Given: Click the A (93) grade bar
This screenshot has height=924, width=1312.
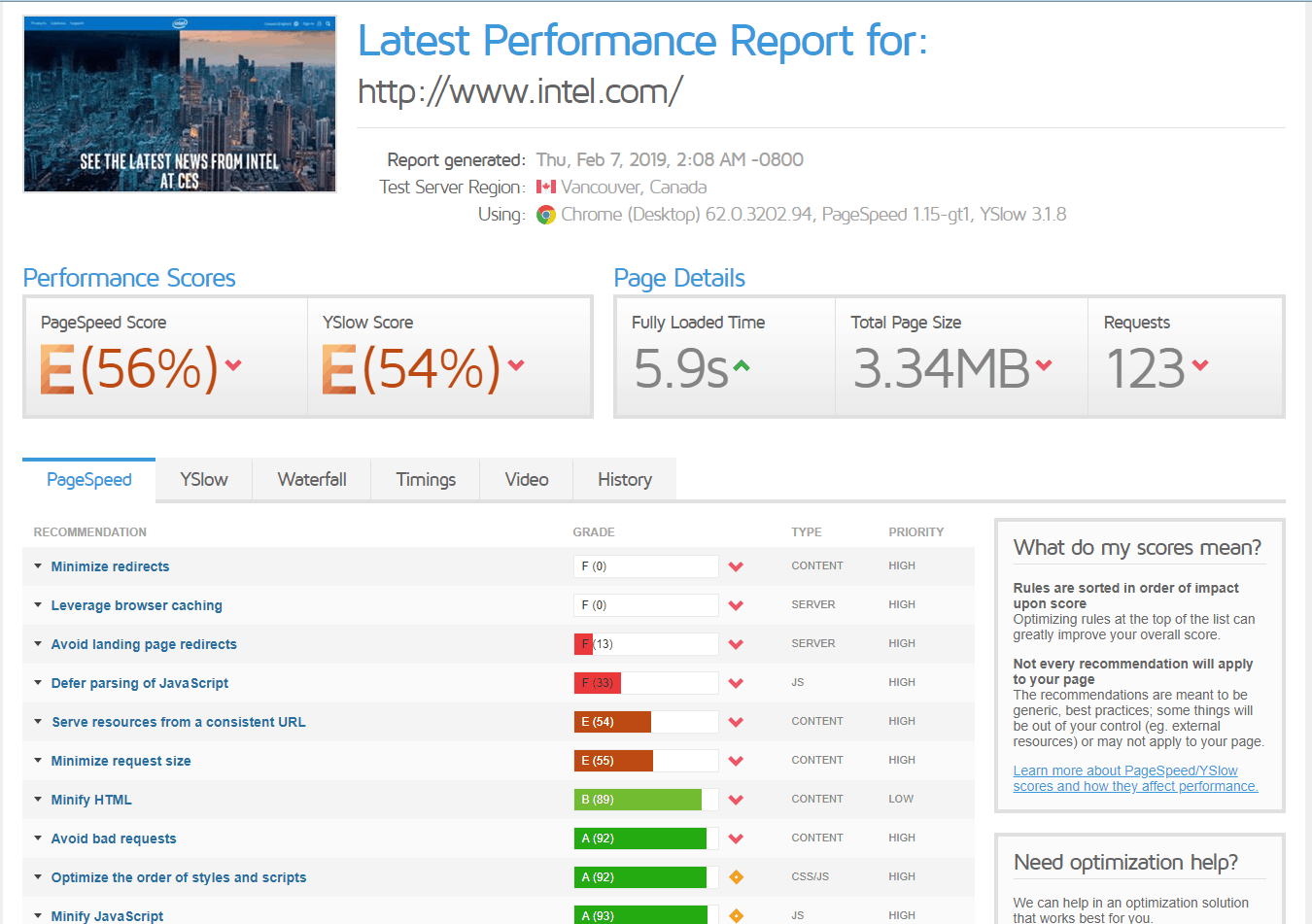Looking at the screenshot, I should click(x=646, y=915).
